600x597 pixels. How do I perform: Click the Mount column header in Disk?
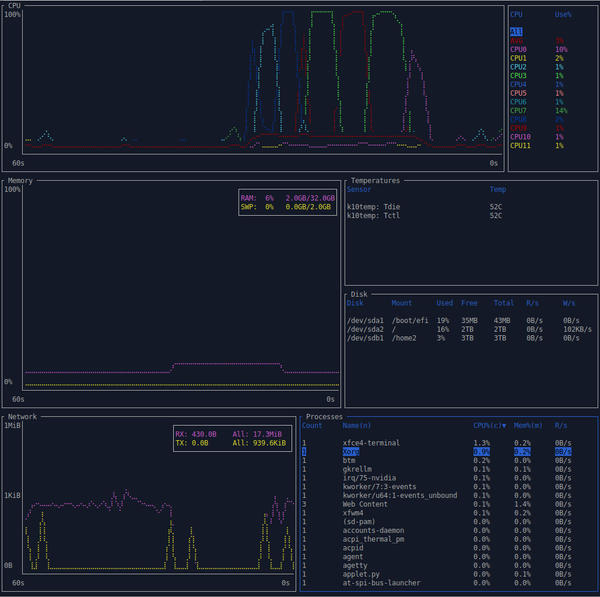click(401, 303)
